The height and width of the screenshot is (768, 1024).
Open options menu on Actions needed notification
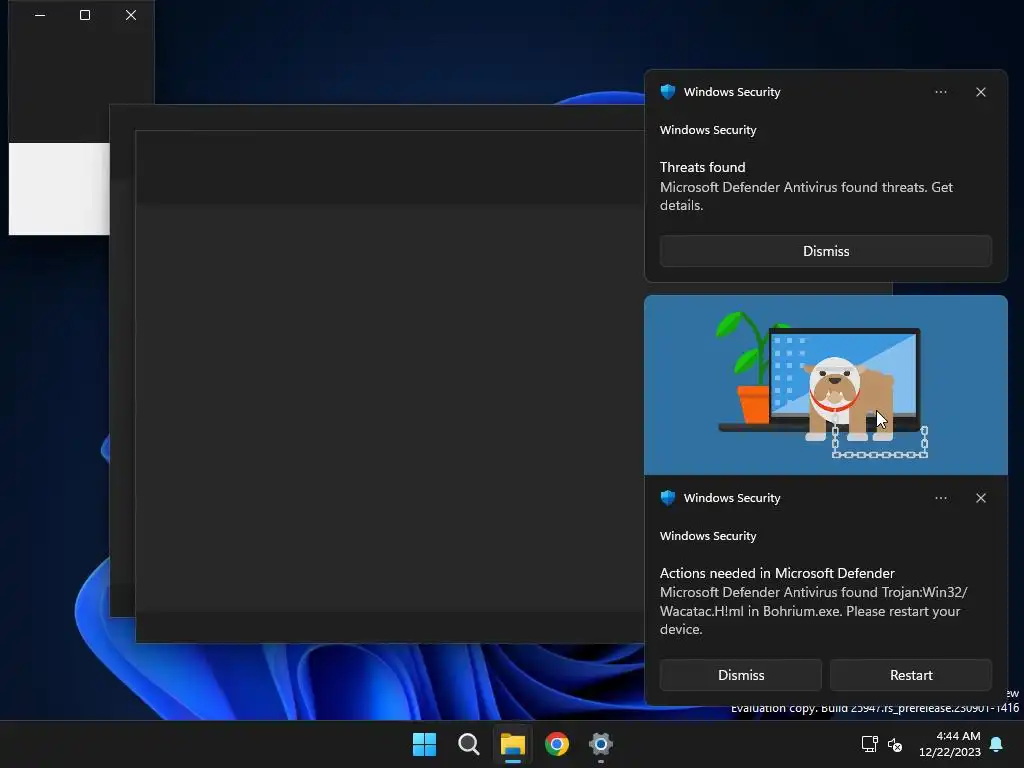coord(940,498)
